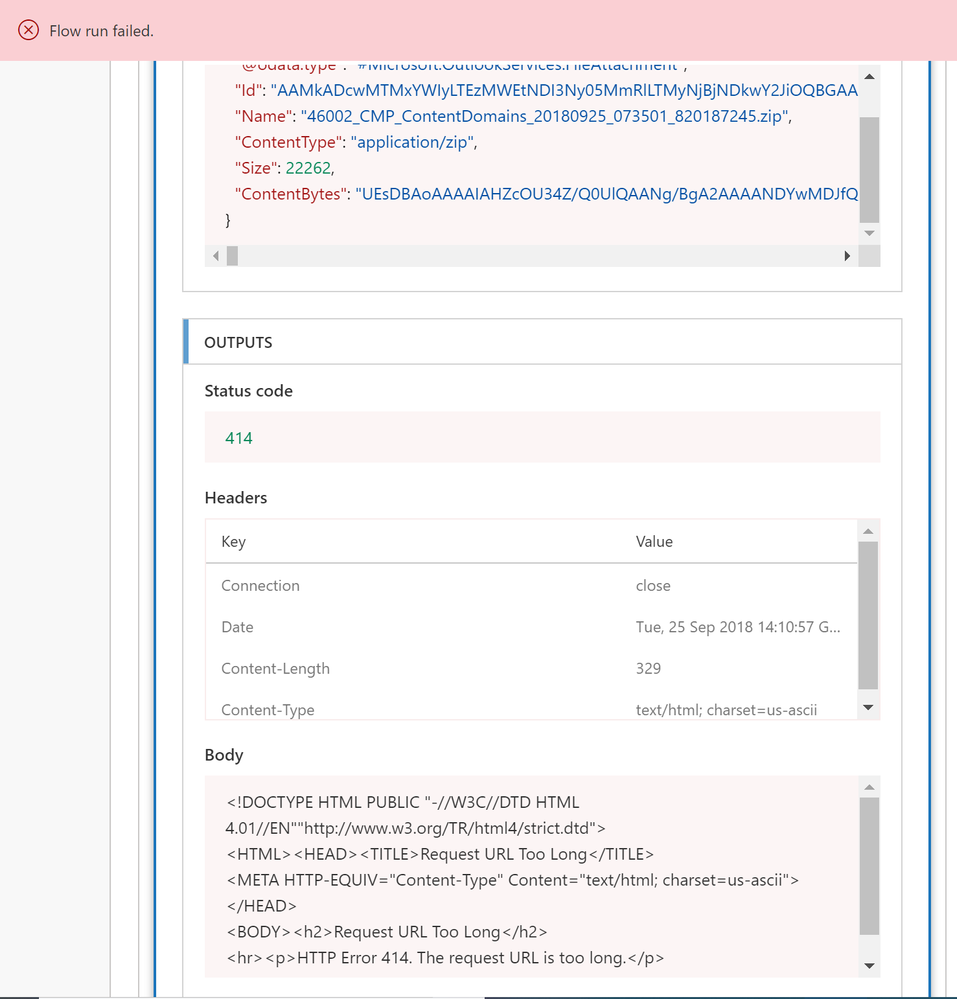Click the right arrow of horizontal JSON scrollbar
This screenshot has height=999, width=957.
point(847,256)
